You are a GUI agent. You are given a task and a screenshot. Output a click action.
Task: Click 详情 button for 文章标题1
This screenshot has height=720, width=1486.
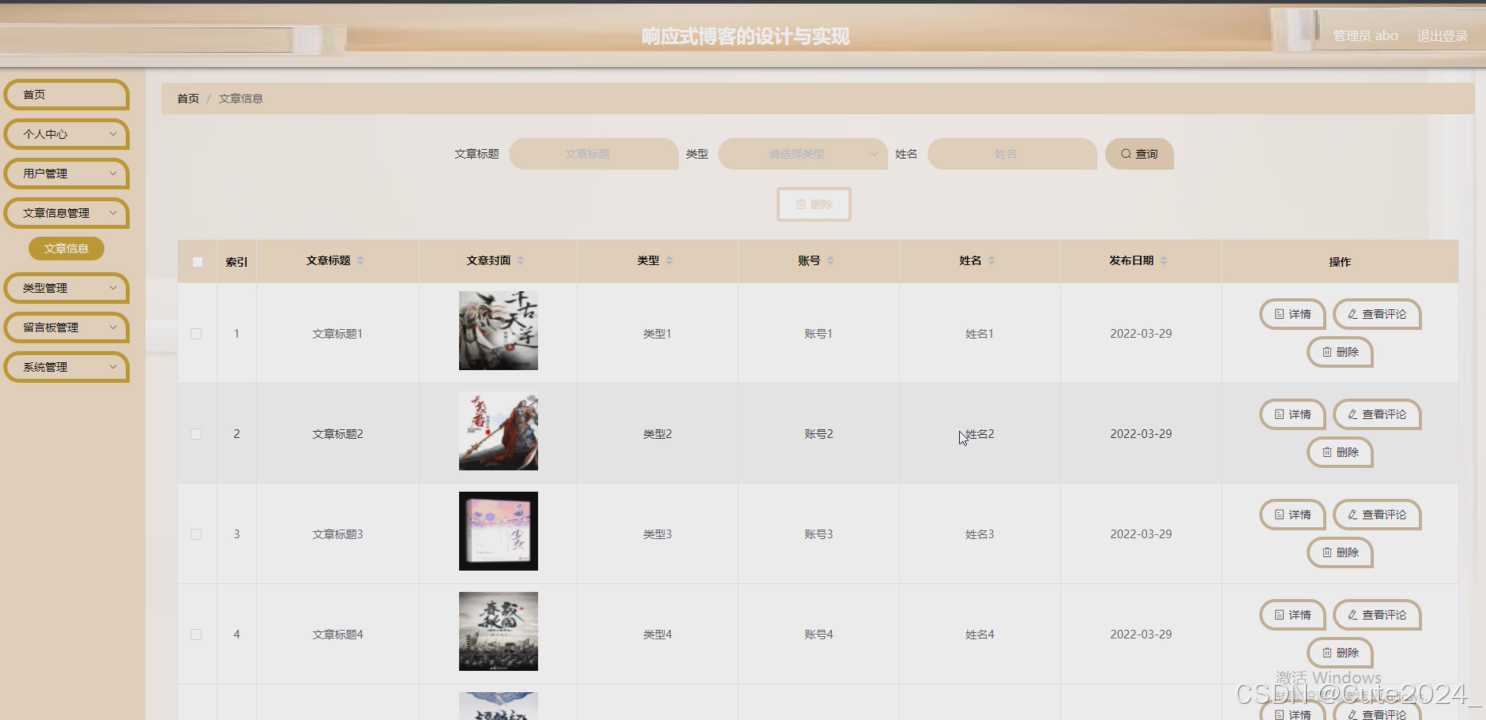(x=1292, y=314)
